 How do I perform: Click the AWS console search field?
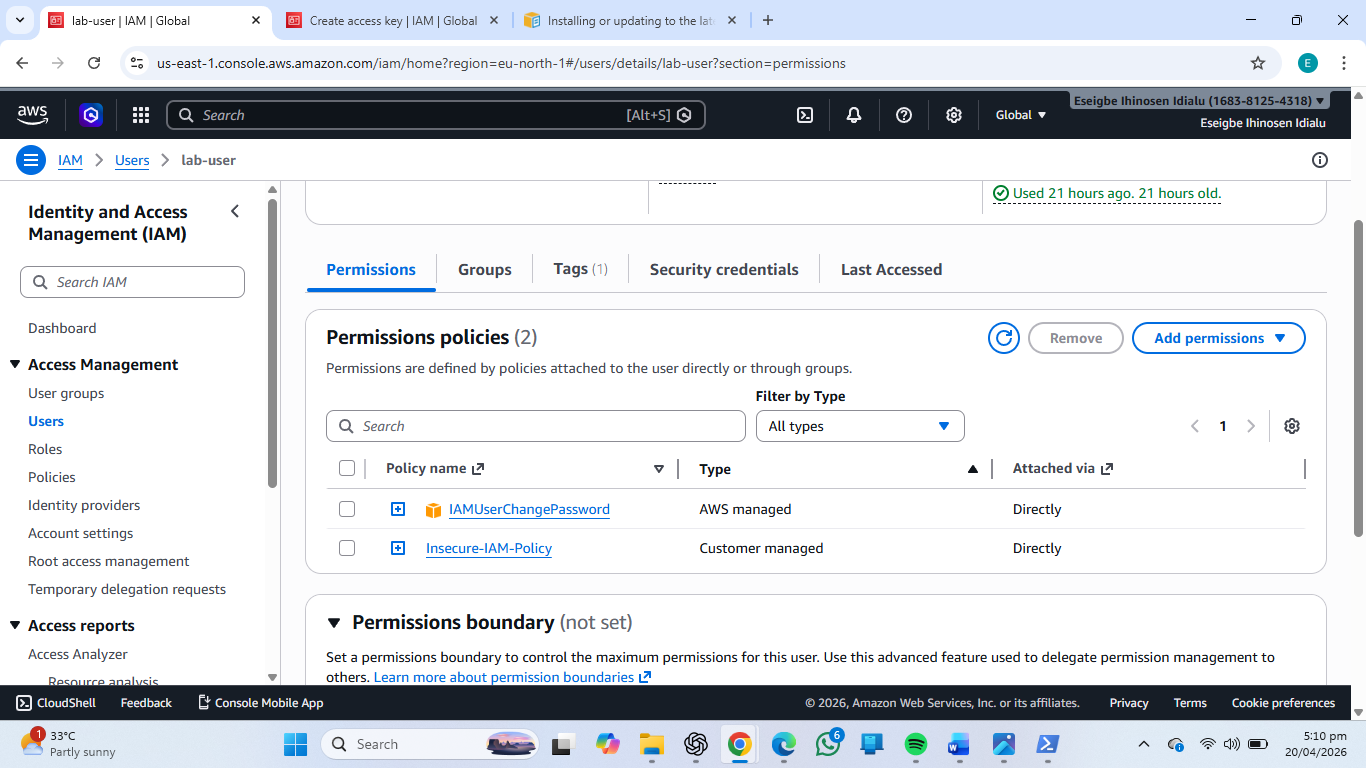pyautogui.click(x=436, y=115)
